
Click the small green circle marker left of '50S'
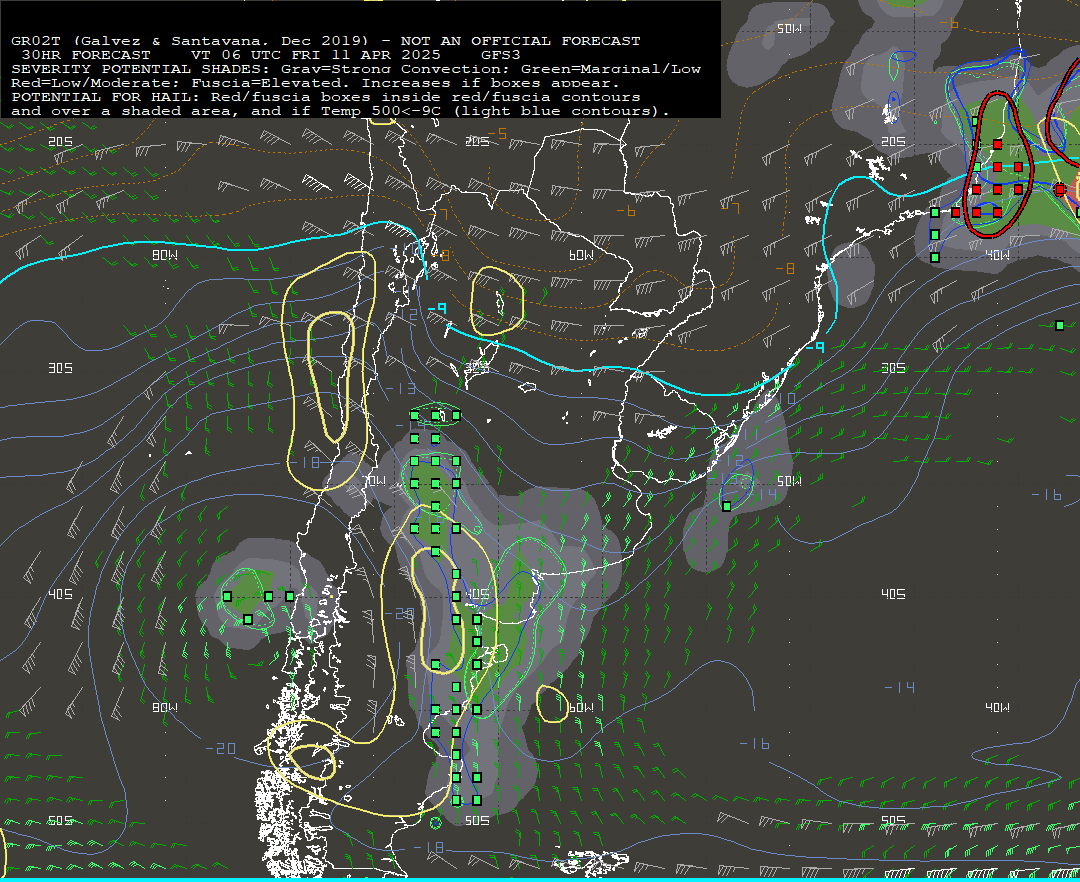[435, 823]
